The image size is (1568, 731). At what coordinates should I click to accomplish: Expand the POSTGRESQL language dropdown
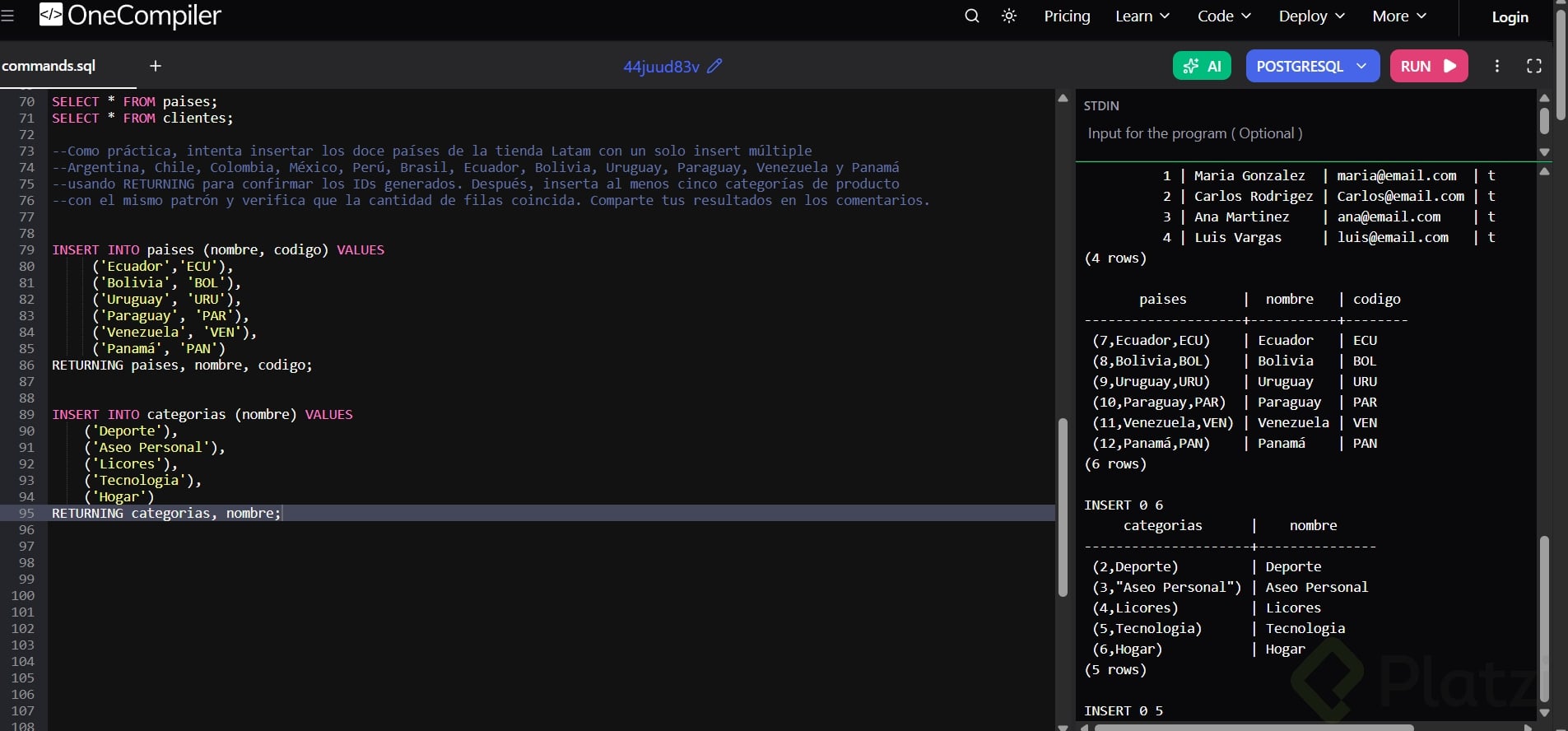[x=1312, y=66]
